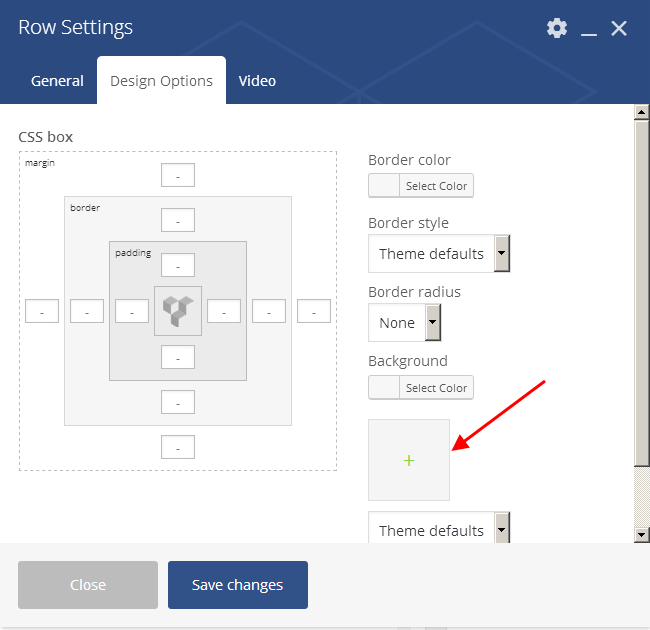Pick a Border color with Select Color
Screen dimensions: 650x630
click(x=421, y=186)
